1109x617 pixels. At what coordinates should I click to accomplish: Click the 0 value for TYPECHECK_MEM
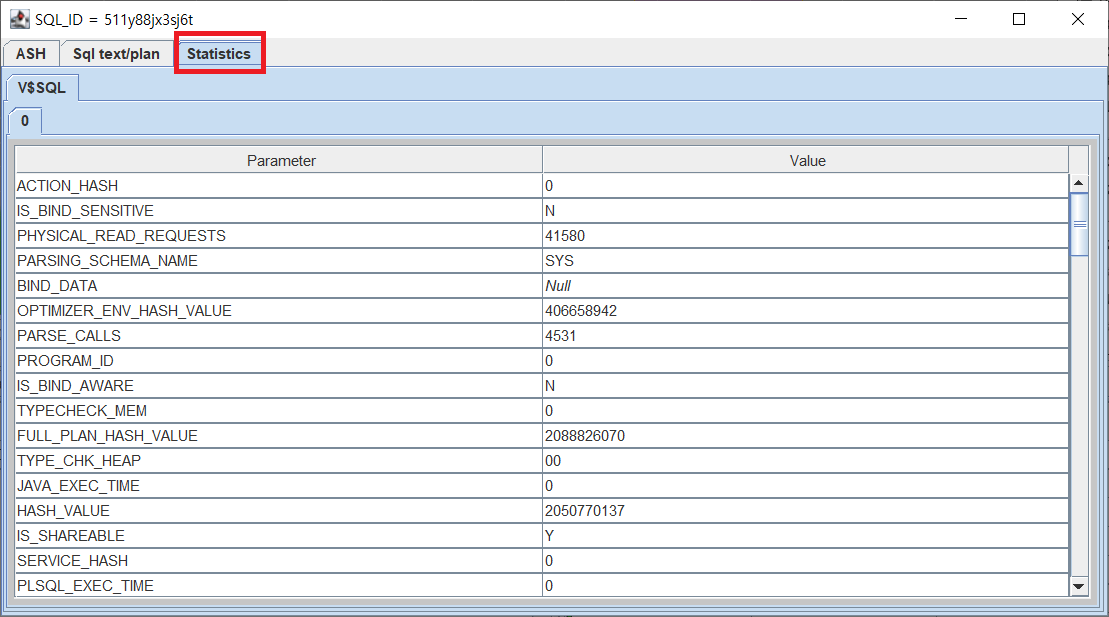coord(806,411)
